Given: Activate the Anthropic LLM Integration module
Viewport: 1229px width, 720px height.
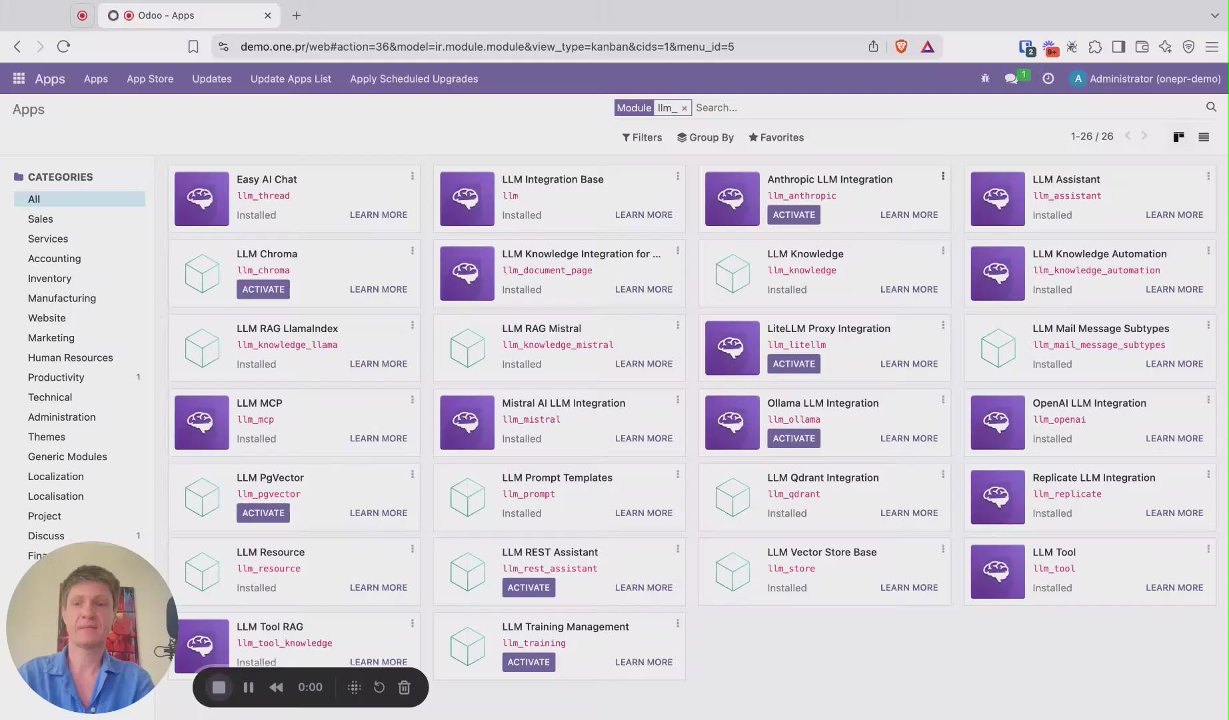Looking at the screenshot, I should pyautogui.click(x=794, y=215).
